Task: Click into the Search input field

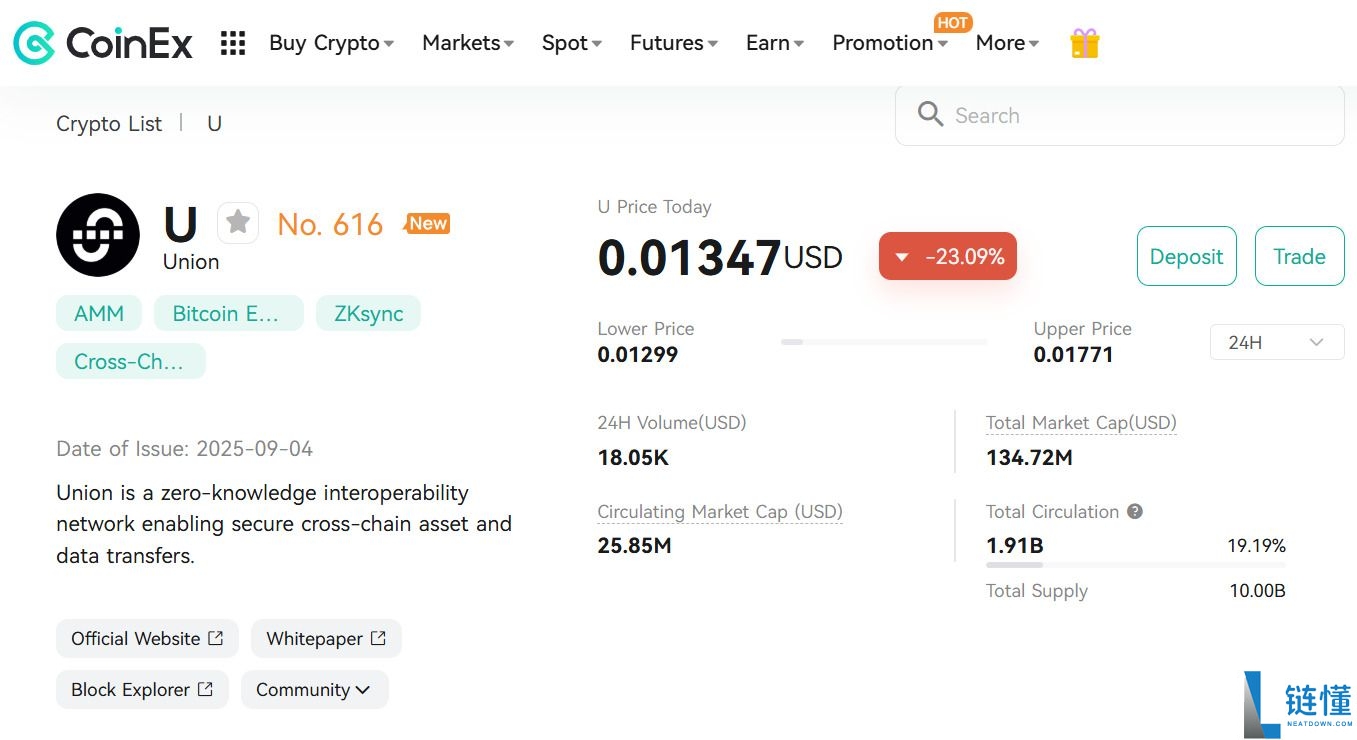Action: coord(1120,115)
